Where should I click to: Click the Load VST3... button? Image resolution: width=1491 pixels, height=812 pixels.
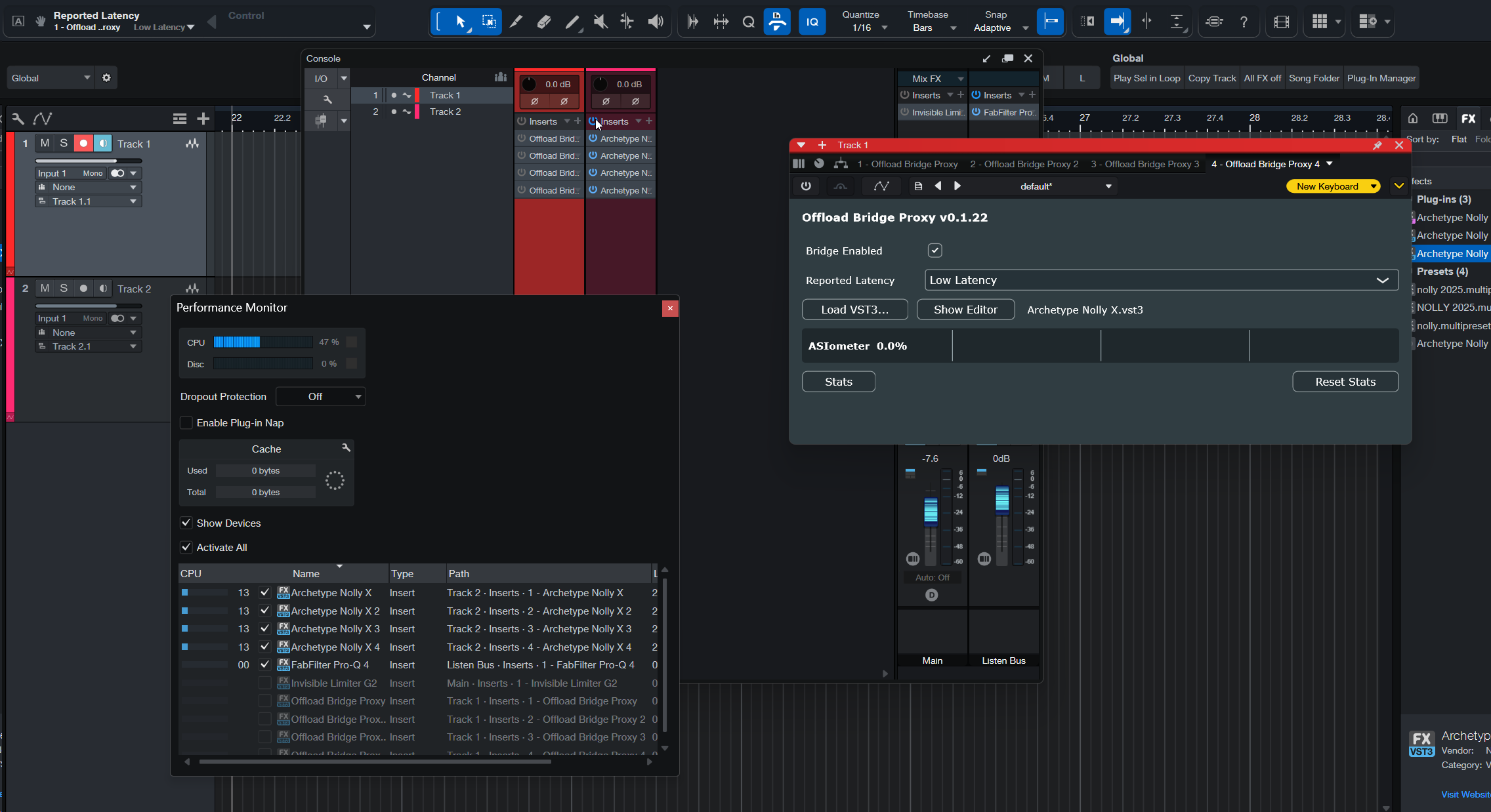point(854,310)
